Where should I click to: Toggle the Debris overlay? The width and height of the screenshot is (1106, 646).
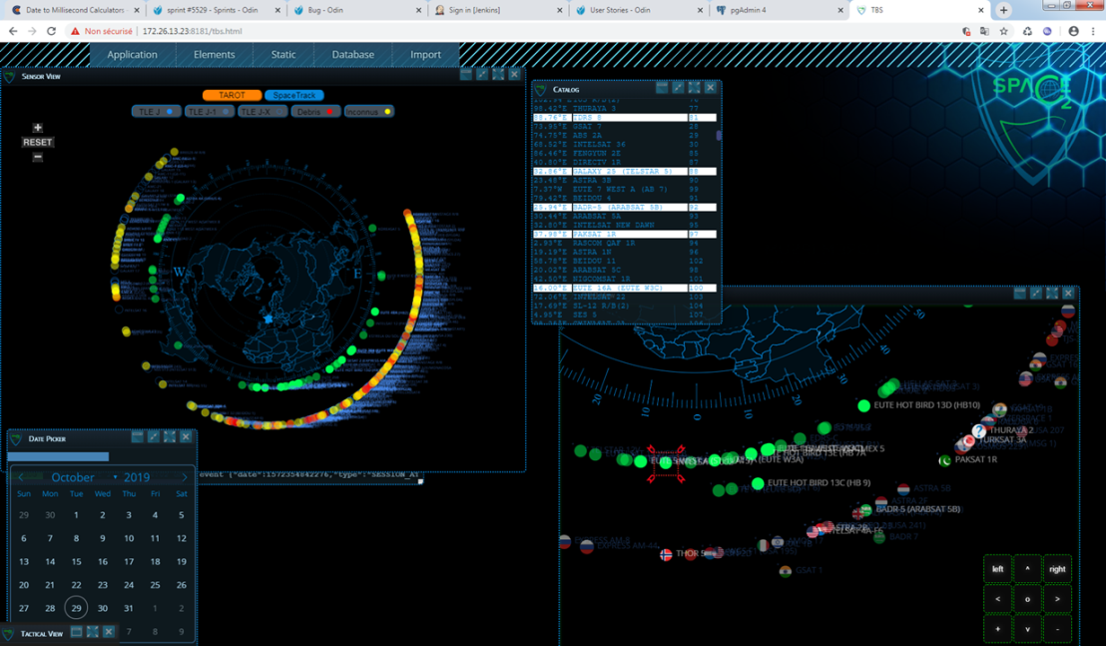tap(316, 111)
